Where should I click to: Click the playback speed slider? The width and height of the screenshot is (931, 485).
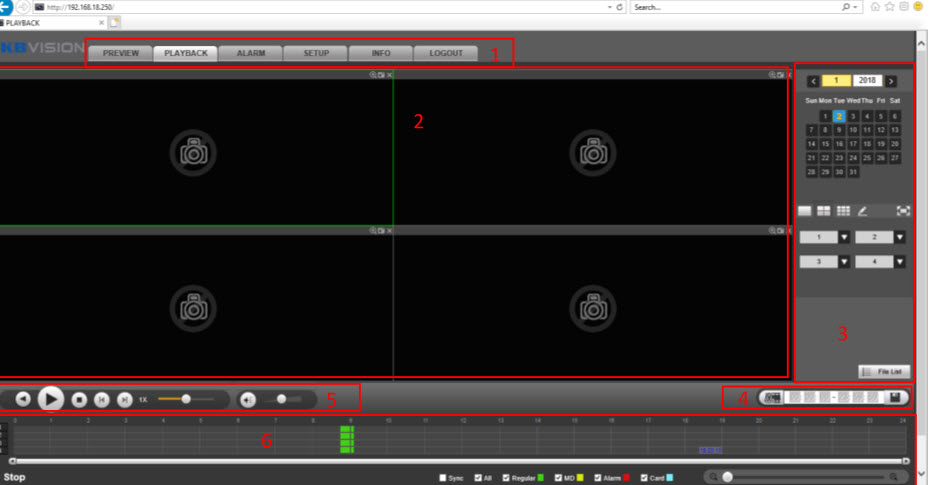[185, 399]
